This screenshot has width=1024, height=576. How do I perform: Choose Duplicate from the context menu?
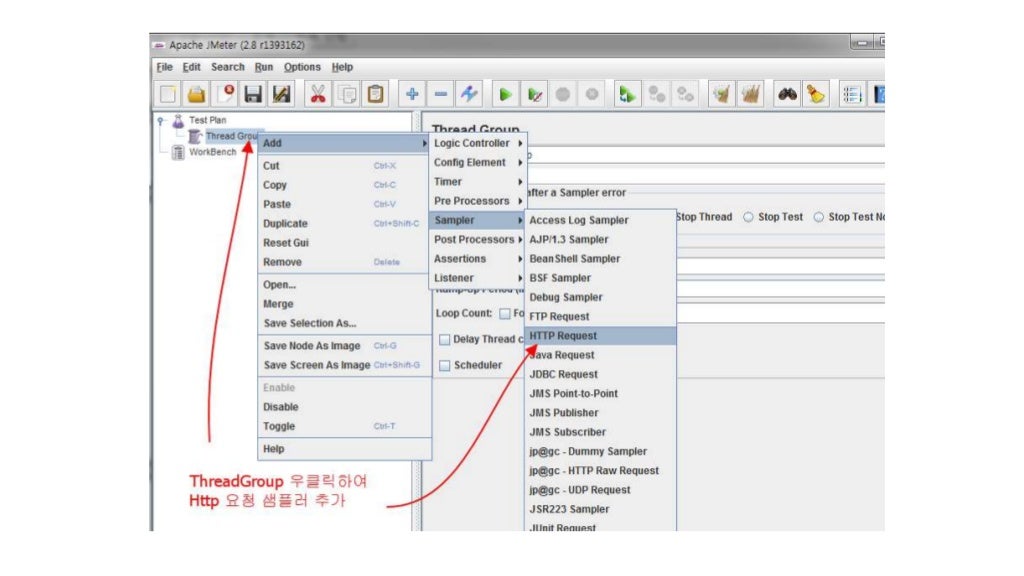coord(344,223)
